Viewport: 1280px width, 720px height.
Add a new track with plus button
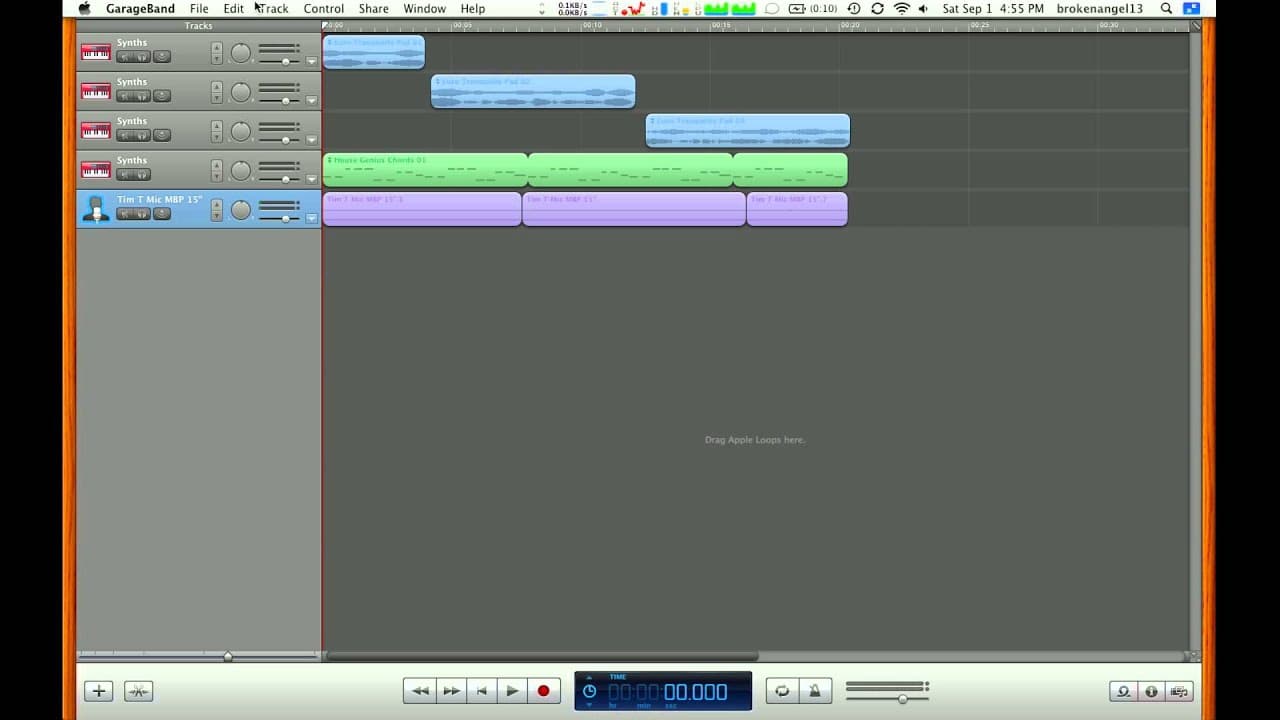(98, 690)
